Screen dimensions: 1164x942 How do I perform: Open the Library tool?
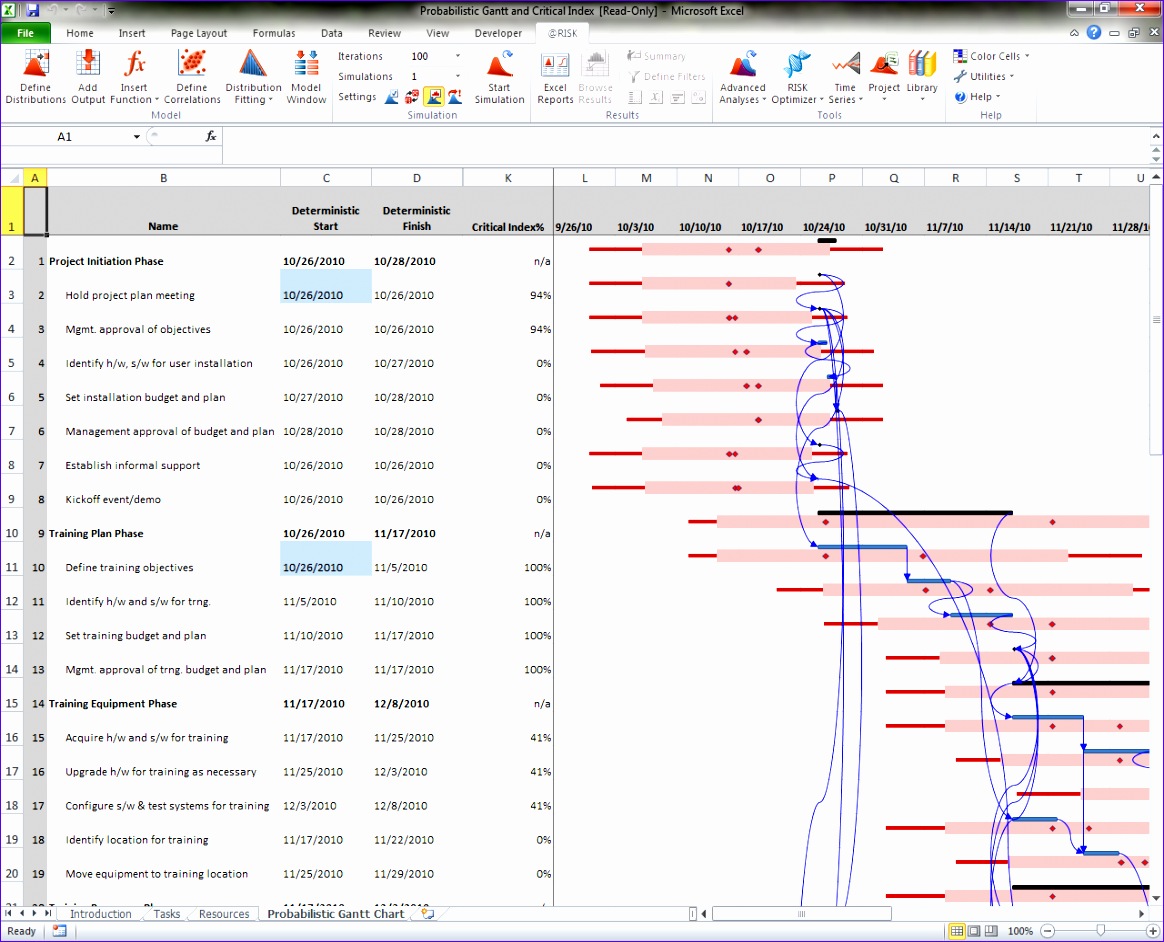[x=922, y=76]
